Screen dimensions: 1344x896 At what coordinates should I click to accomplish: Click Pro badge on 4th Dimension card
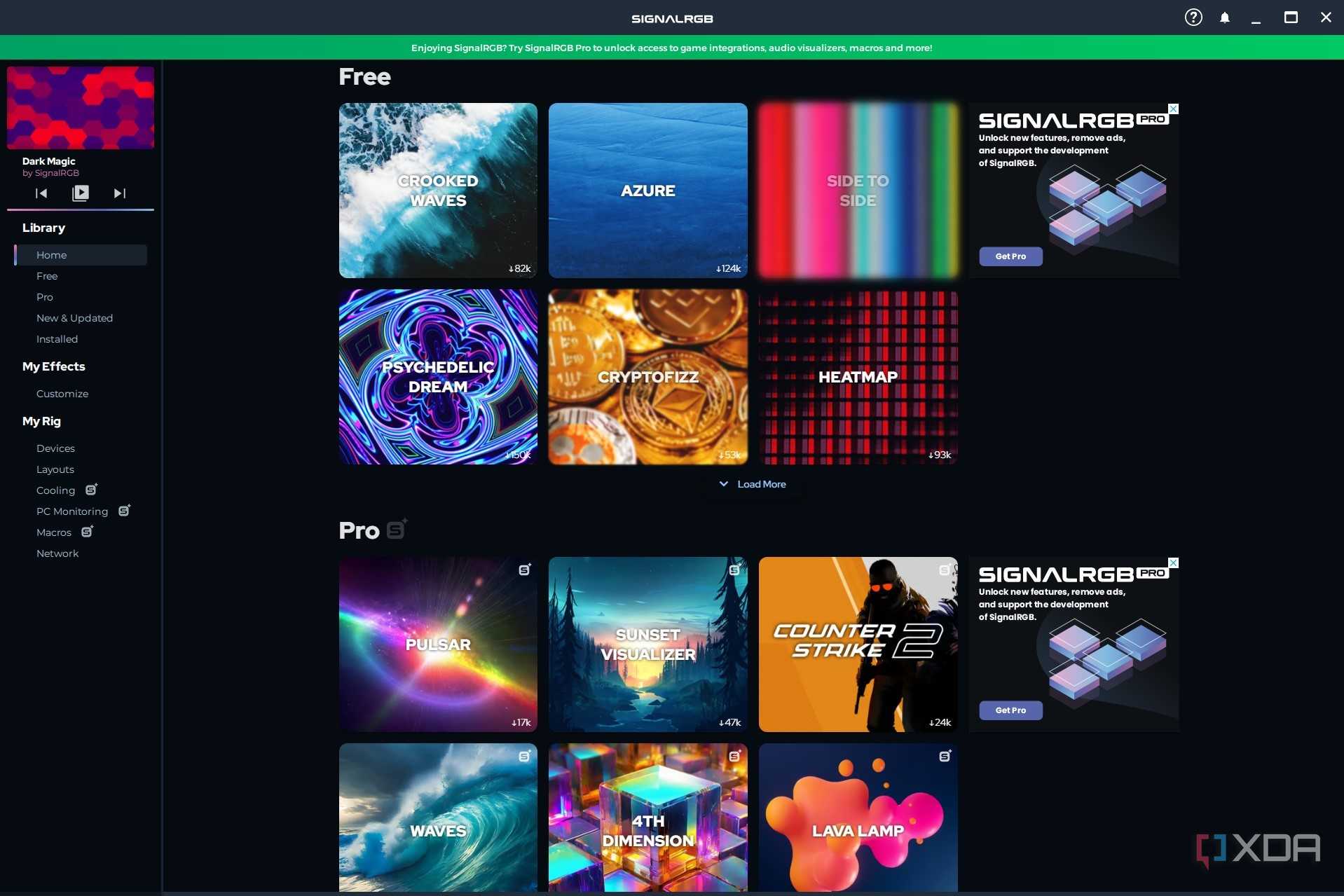coord(734,756)
